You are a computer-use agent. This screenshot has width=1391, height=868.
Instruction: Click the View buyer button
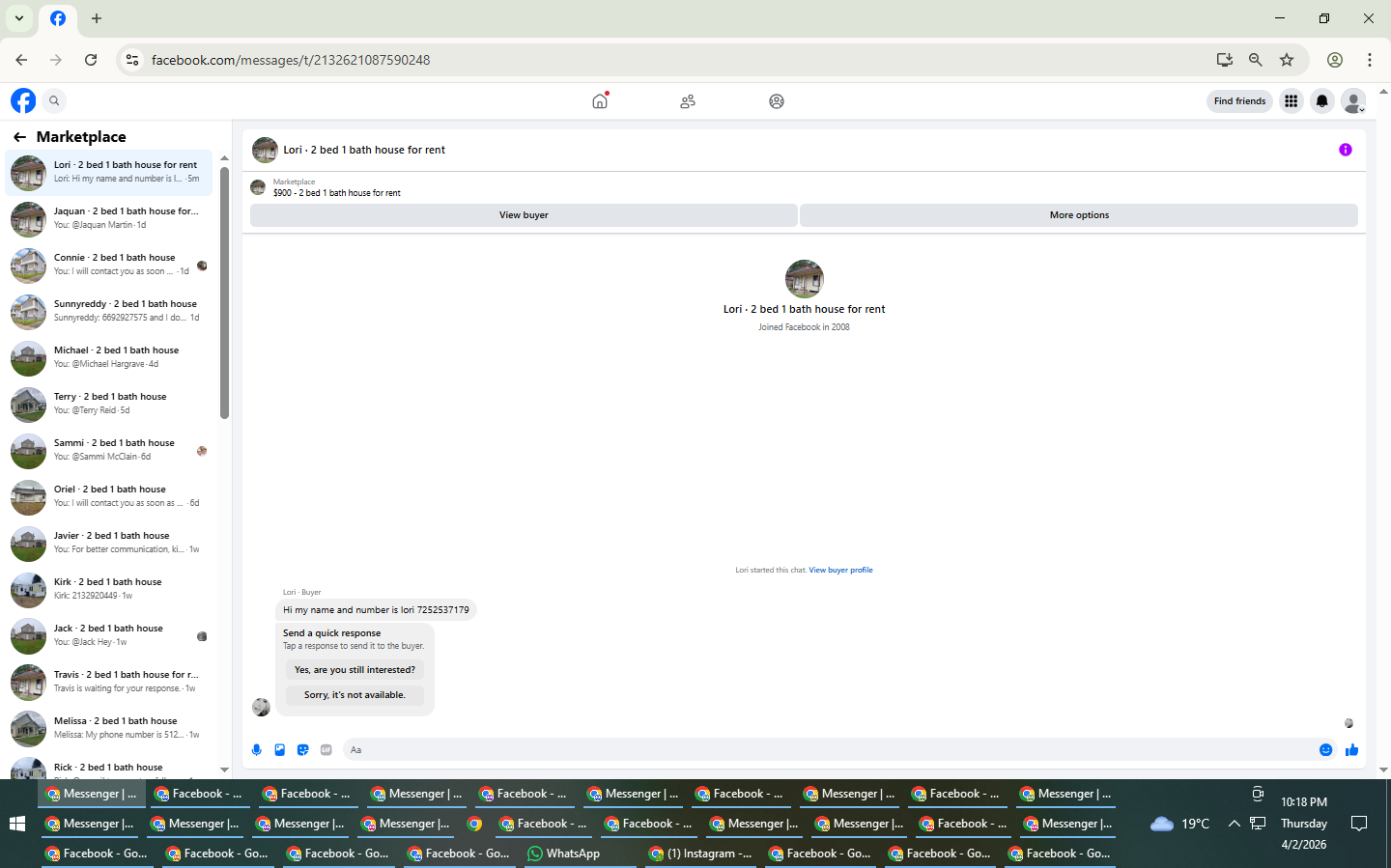[524, 215]
